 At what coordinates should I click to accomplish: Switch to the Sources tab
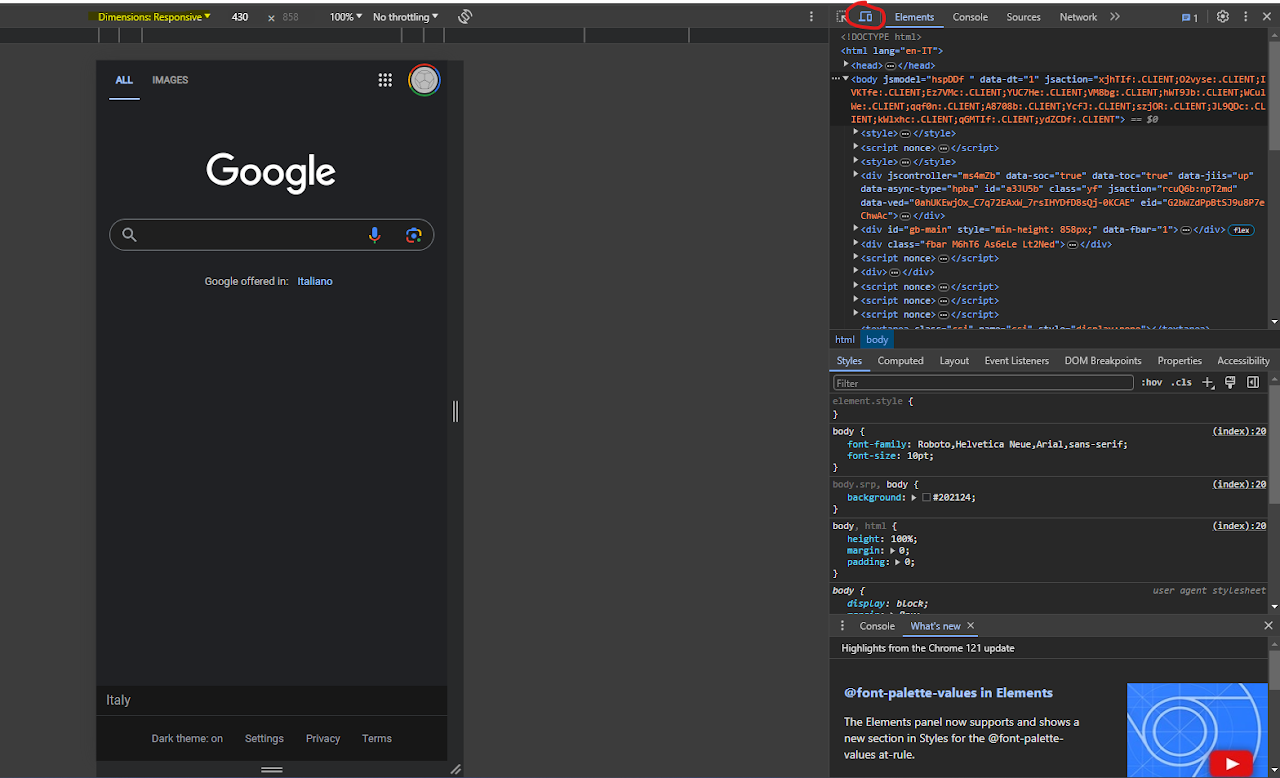(x=1023, y=17)
